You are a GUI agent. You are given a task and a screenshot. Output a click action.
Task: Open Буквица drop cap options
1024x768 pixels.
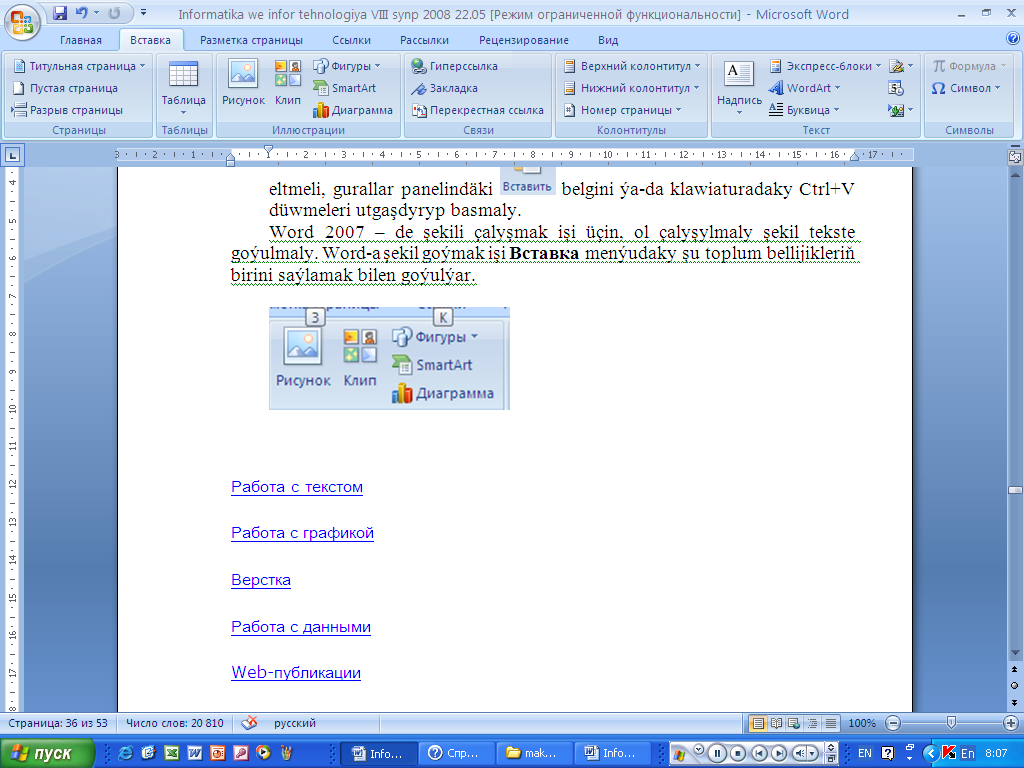[x=804, y=110]
